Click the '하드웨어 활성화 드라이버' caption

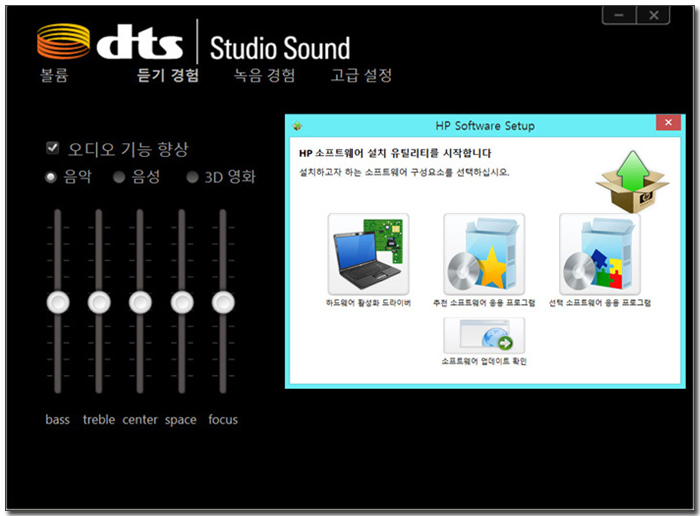pos(368,303)
